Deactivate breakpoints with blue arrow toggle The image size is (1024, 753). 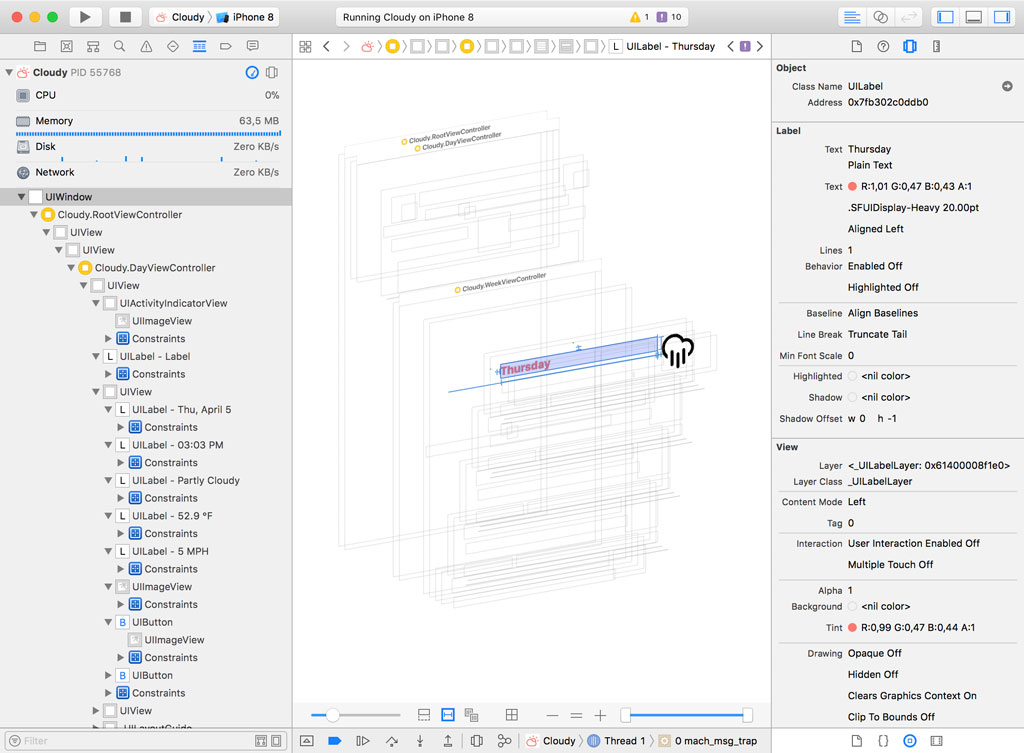click(334, 740)
